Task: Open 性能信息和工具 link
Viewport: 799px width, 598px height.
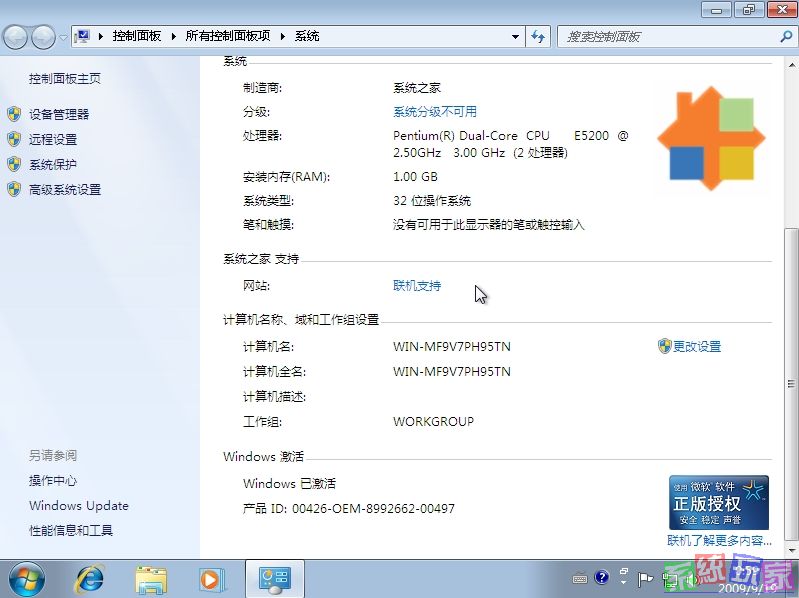Action: click(x=71, y=530)
